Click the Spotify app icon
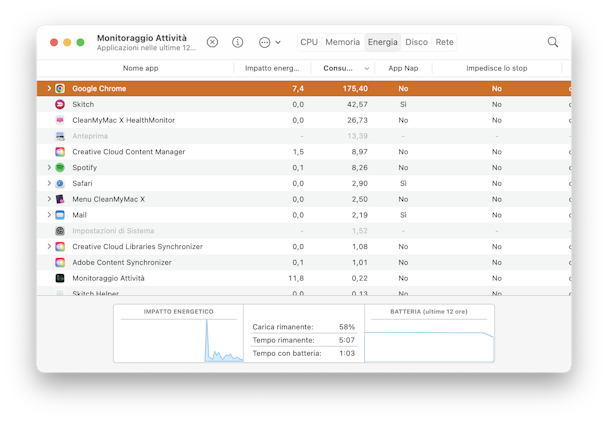608x421 pixels. (60, 167)
